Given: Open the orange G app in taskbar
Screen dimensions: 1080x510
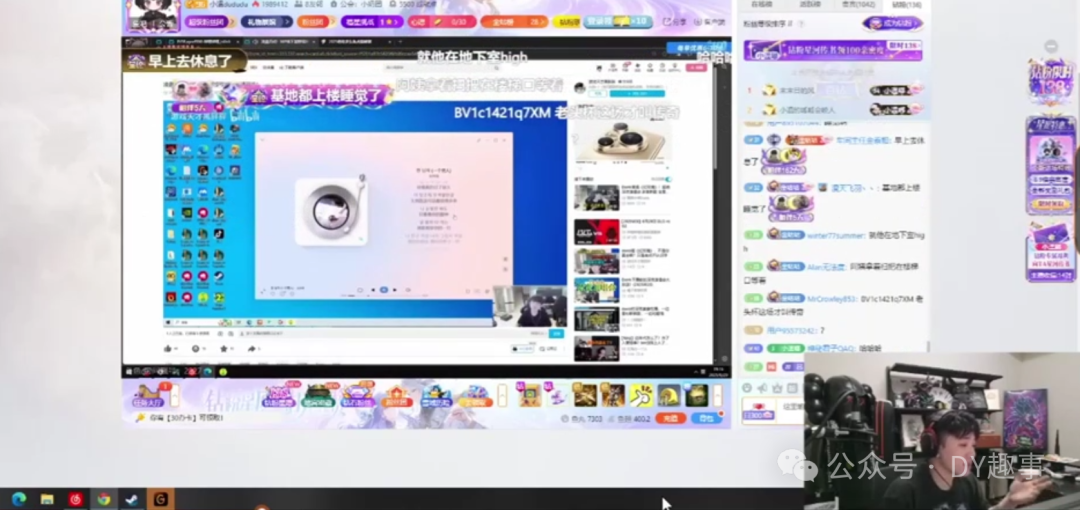Looking at the screenshot, I should 160,498.
